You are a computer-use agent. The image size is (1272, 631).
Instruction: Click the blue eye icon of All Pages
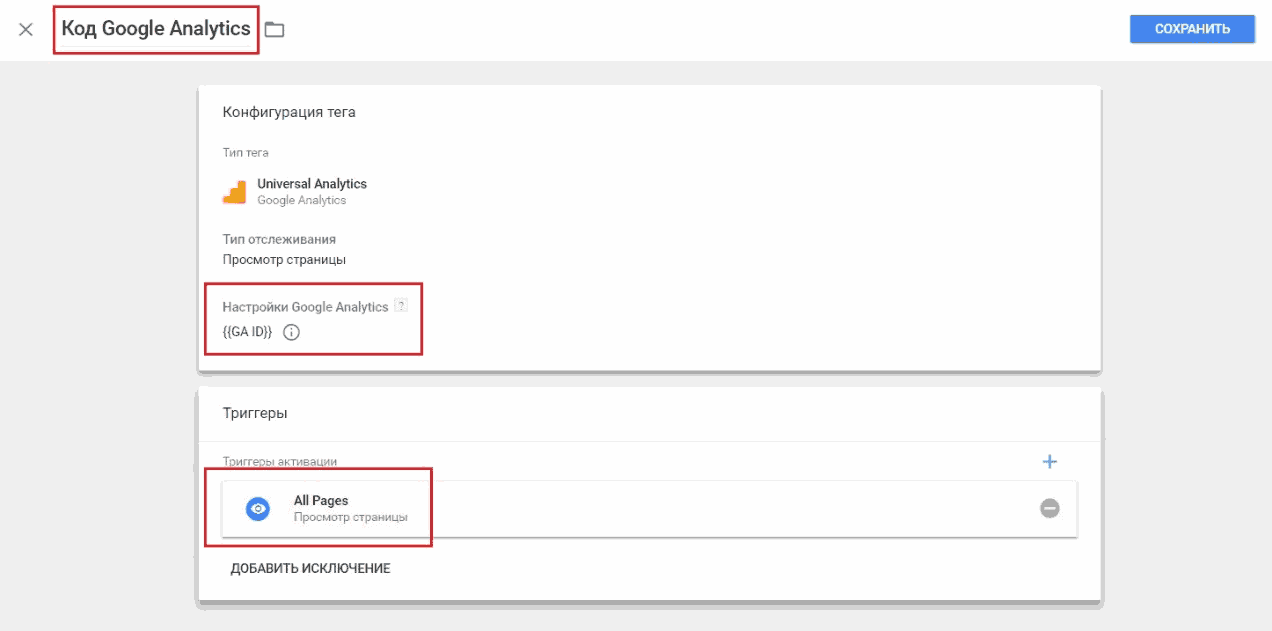258,509
